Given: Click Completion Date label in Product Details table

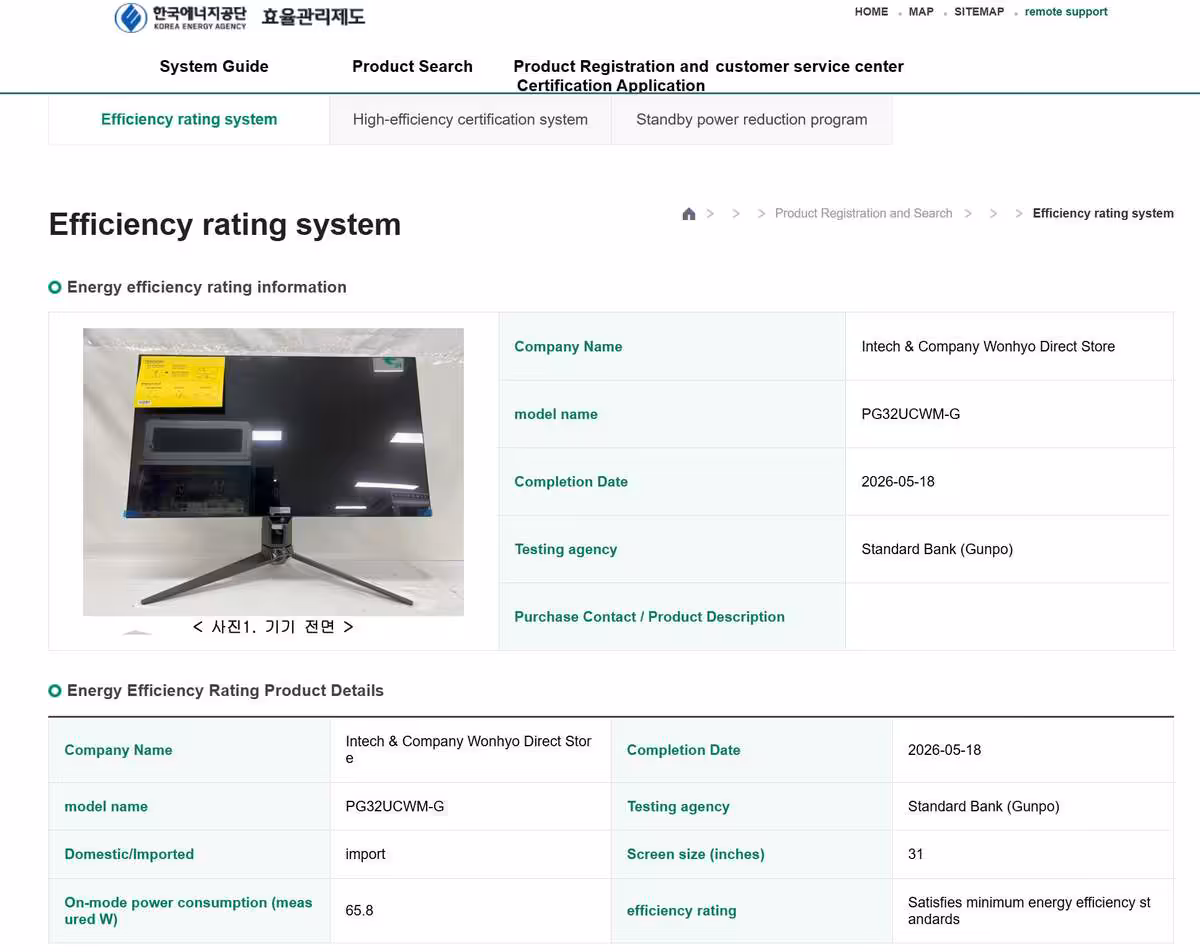Looking at the screenshot, I should point(683,750).
